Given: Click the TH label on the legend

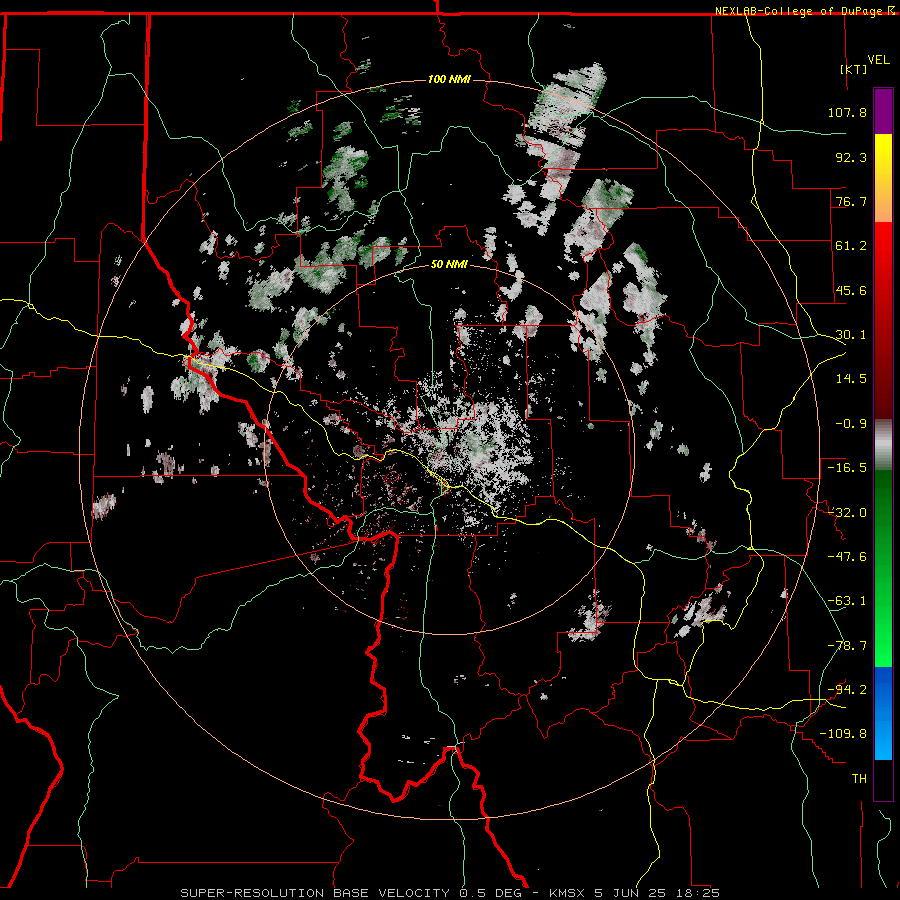Looking at the screenshot, I should point(859,779).
